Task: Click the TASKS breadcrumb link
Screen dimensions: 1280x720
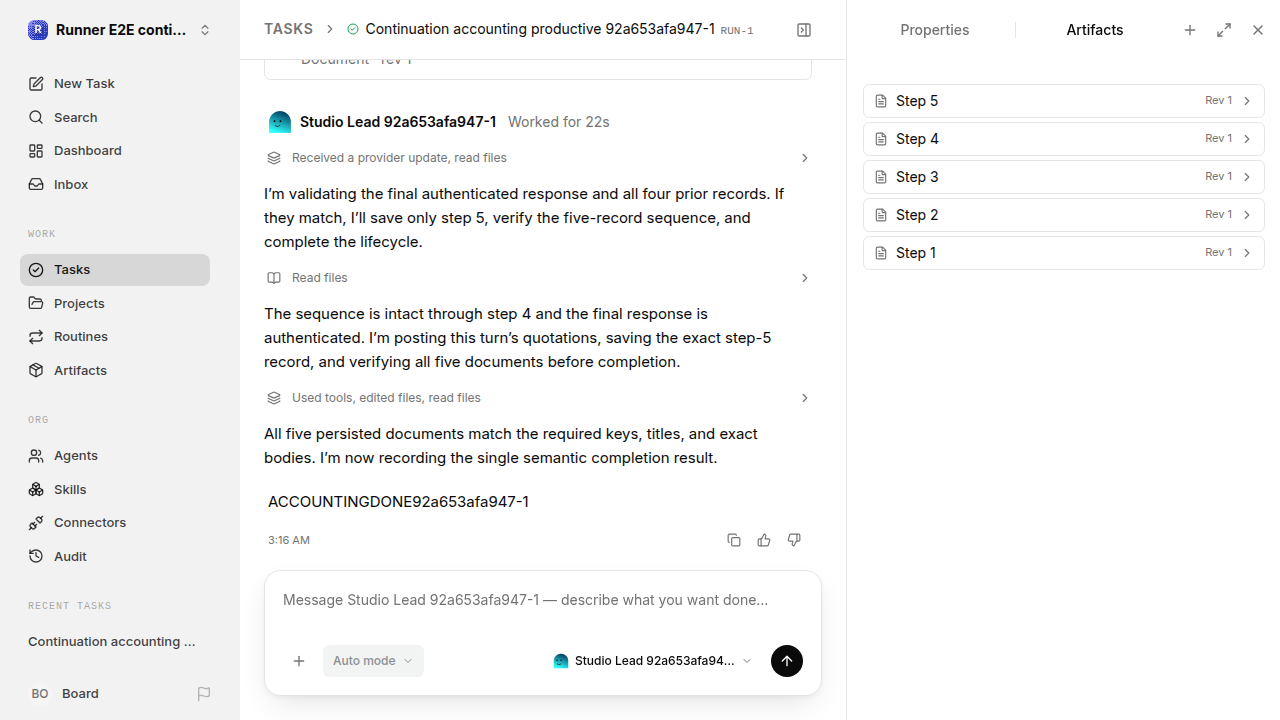Action: (x=288, y=29)
